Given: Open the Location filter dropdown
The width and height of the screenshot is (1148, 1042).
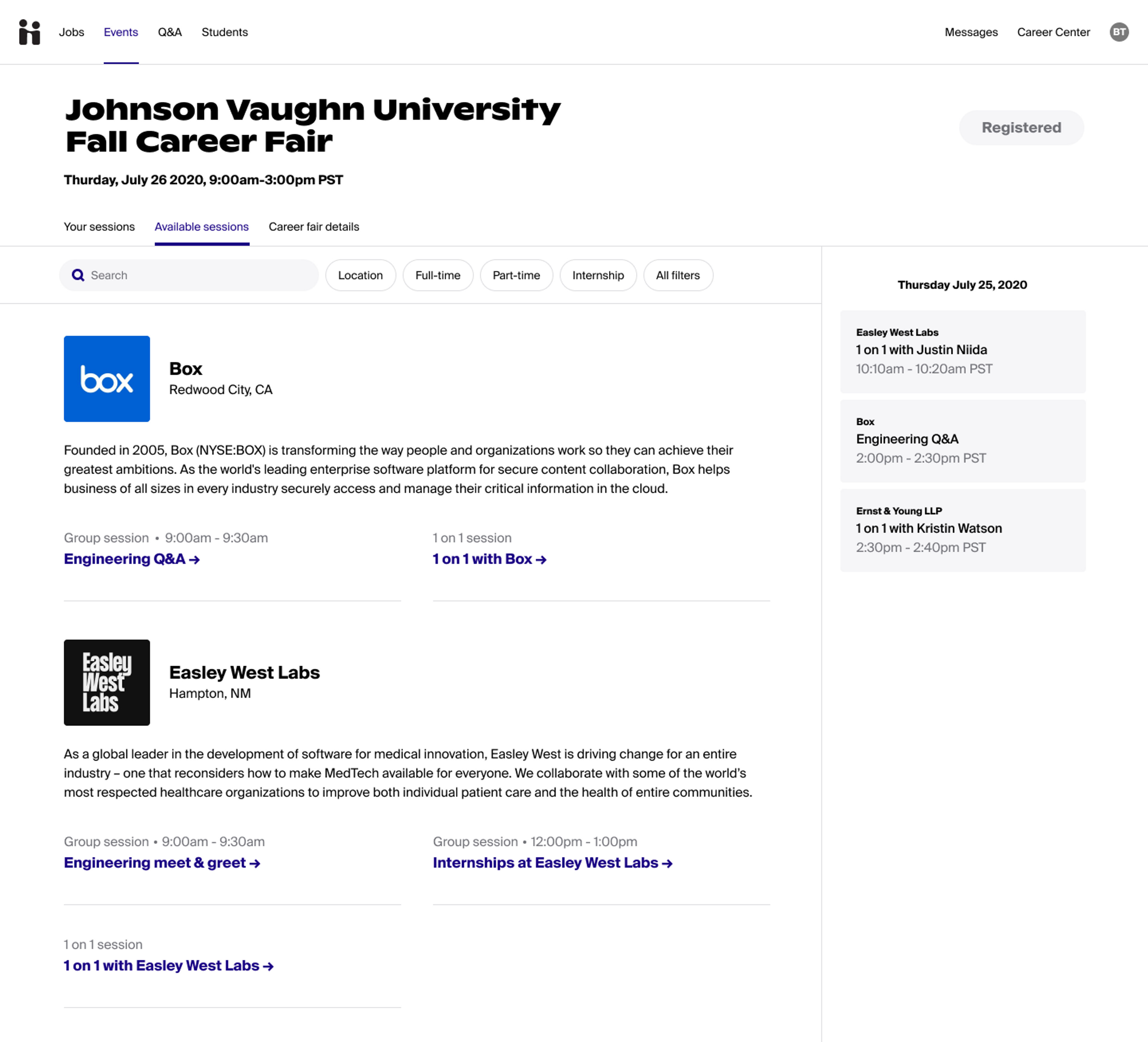Looking at the screenshot, I should click(360, 276).
